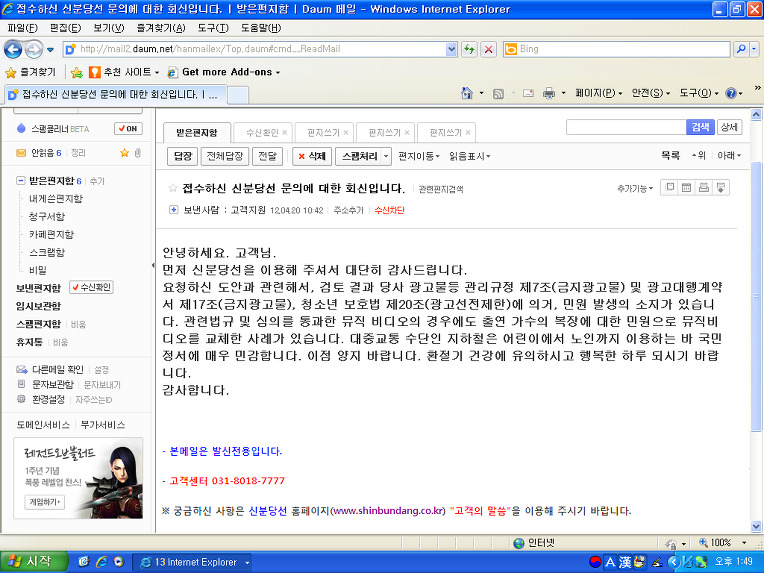Screen dimensions: 764x573
Task: Click the star icon to flag this email
Action: pyautogui.click(x=174, y=188)
